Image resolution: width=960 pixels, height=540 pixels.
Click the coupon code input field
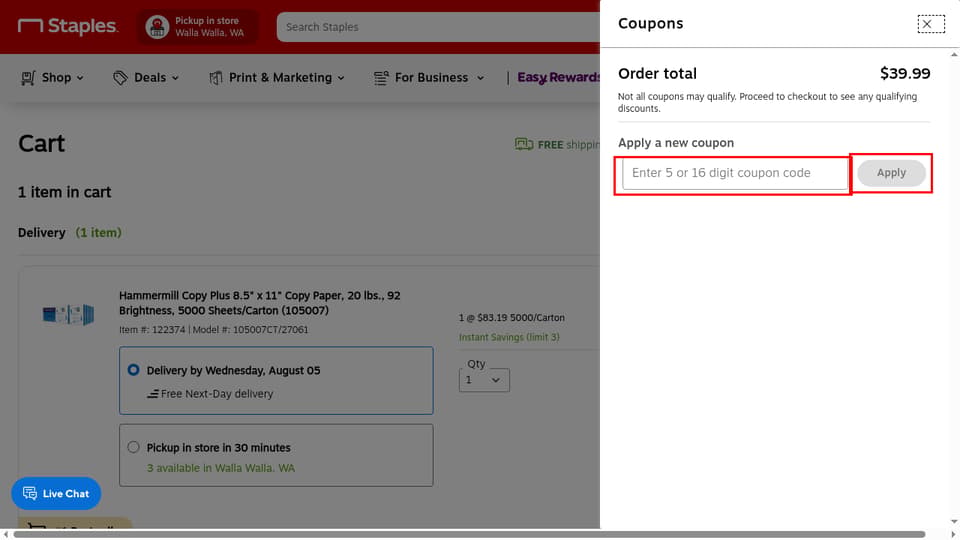coord(735,173)
